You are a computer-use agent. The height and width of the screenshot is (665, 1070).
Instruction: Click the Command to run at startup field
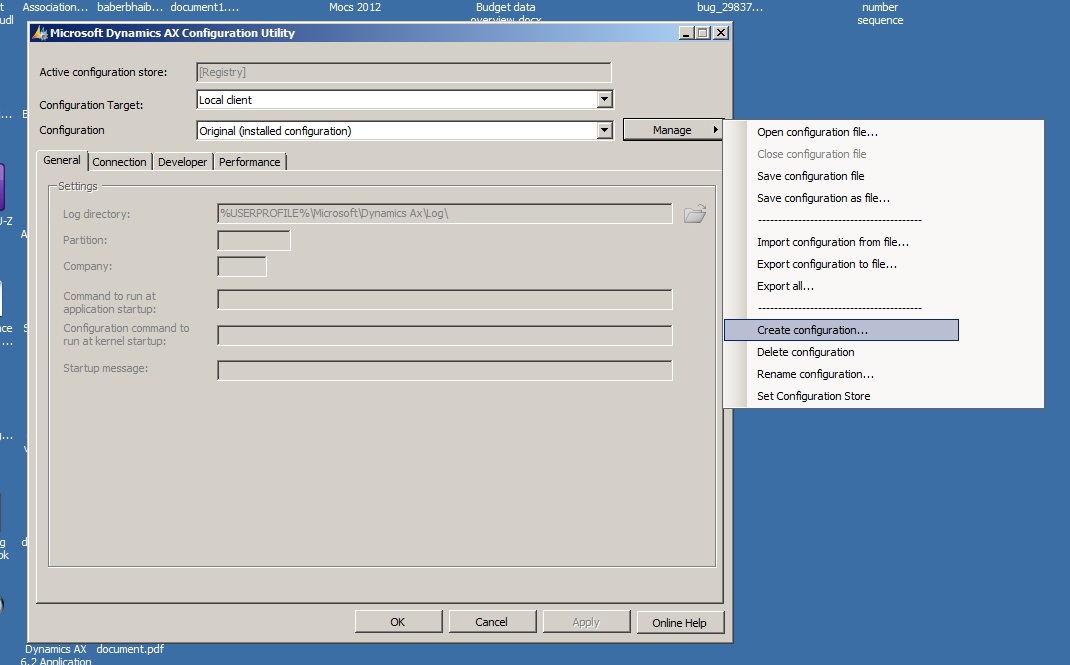[x=445, y=299]
